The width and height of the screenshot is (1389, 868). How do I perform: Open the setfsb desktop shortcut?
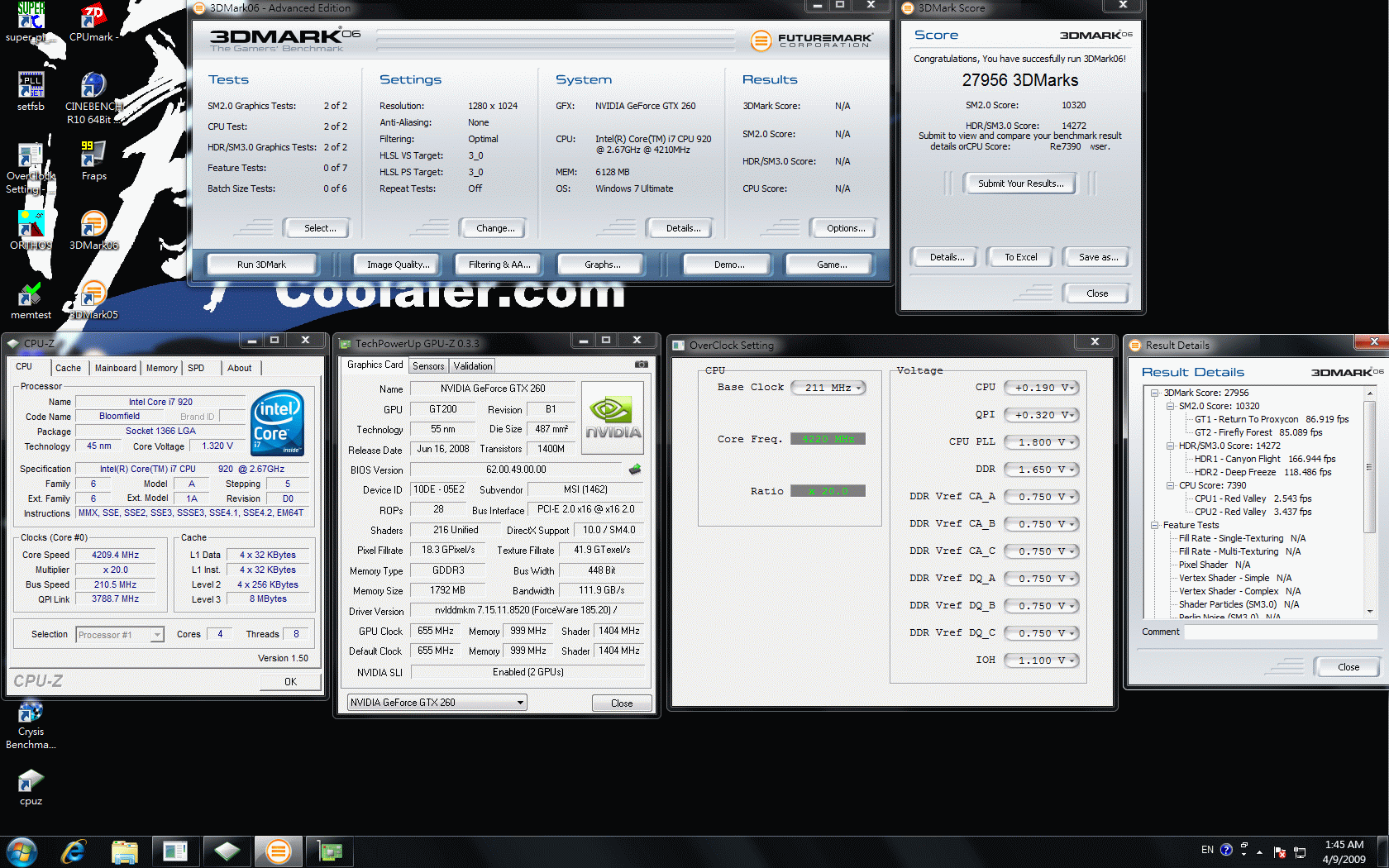click(31, 92)
